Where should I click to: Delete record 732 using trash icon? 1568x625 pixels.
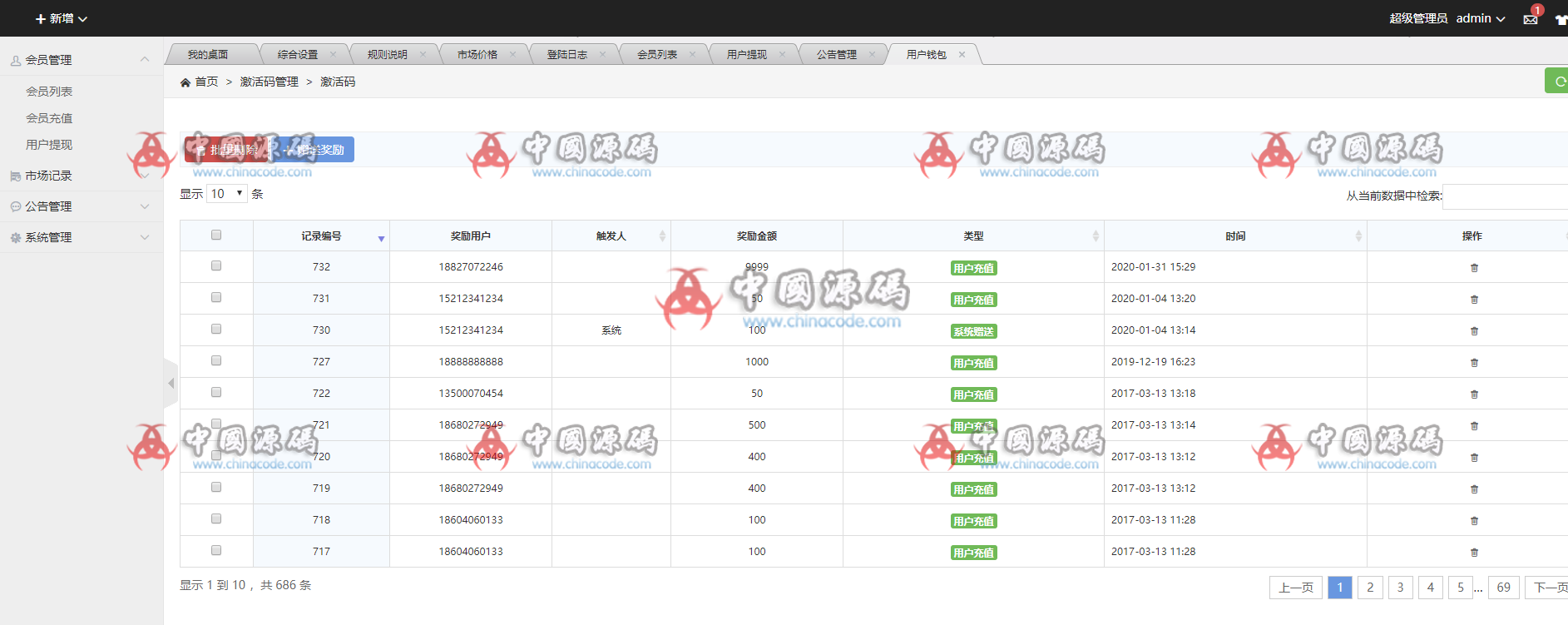tap(1474, 268)
